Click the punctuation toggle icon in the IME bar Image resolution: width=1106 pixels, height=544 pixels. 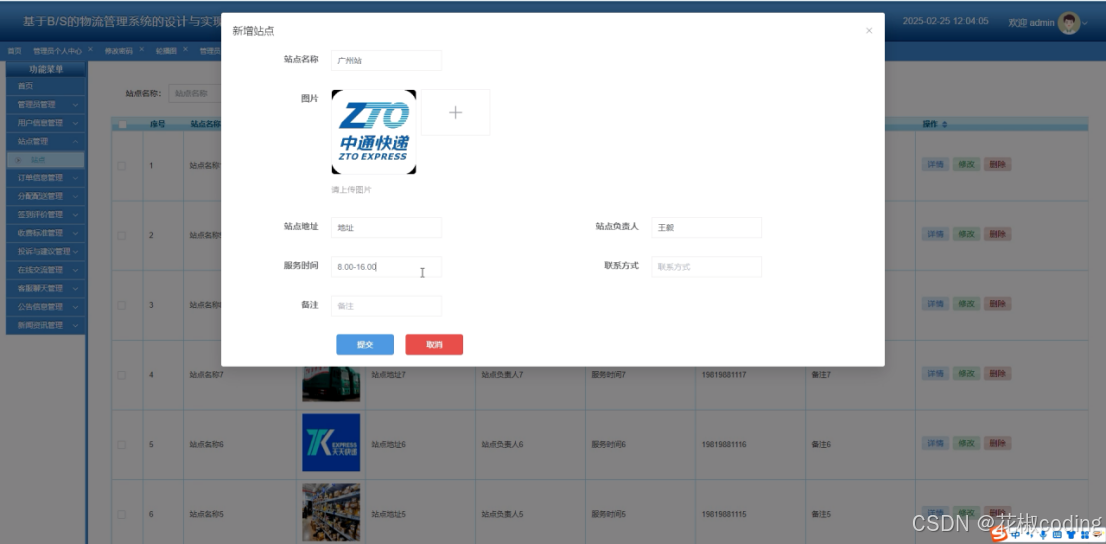pyautogui.click(x=1030, y=535)
